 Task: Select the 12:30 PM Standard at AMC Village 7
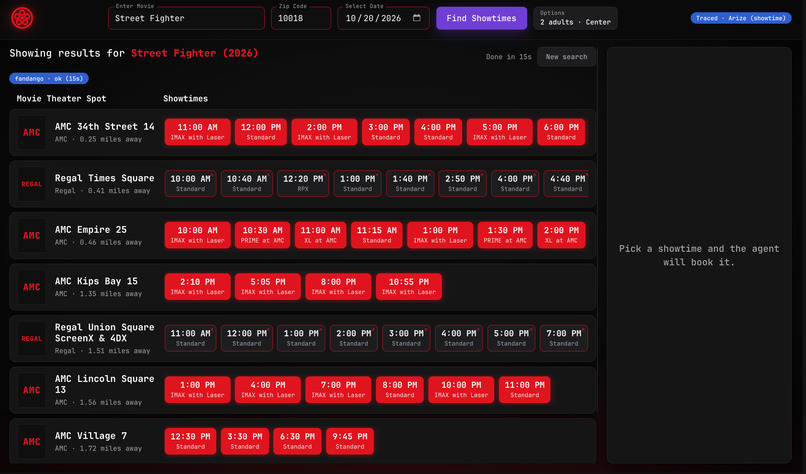click(x=190, y=441)
